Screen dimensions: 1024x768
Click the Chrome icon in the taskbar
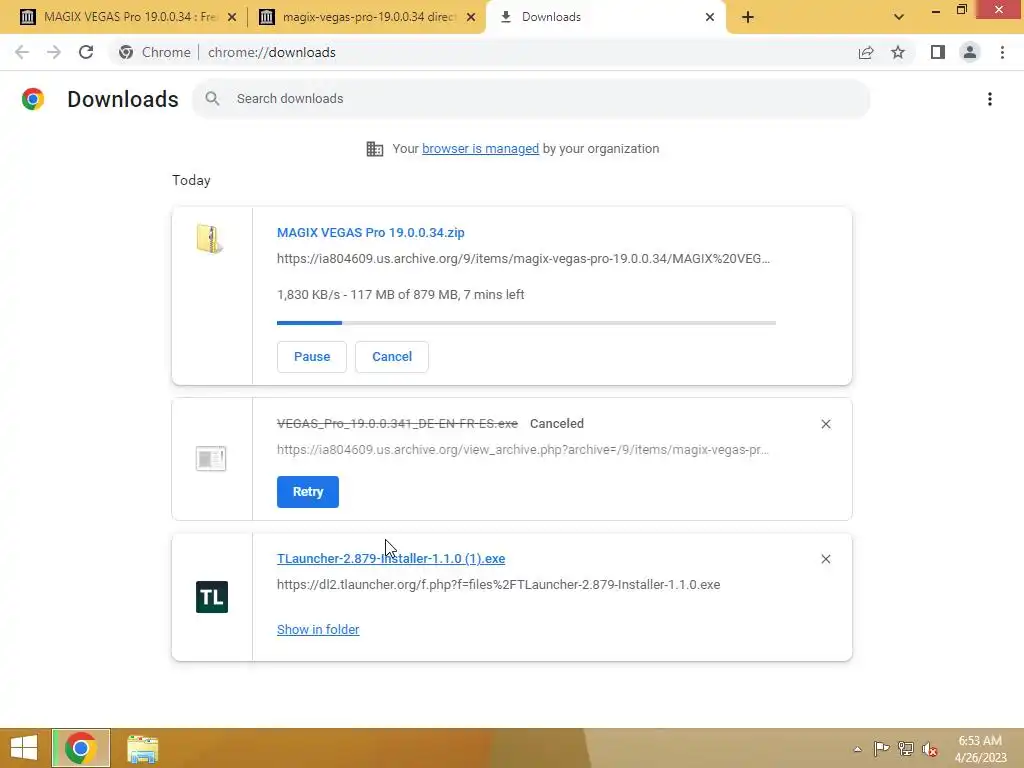tap(81, 748)
